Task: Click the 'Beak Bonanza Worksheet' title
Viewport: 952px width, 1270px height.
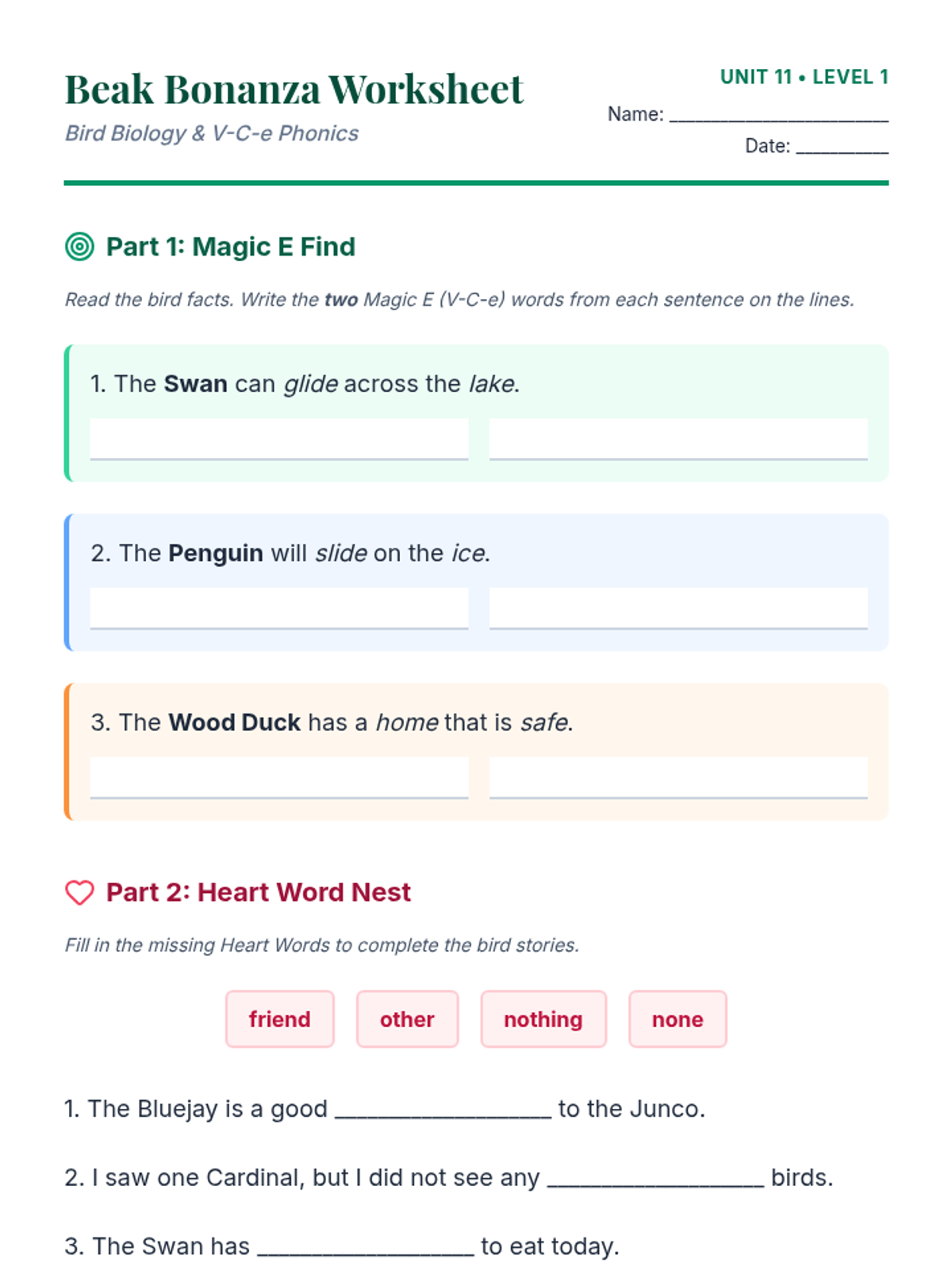Action: [x=294, y=89]
